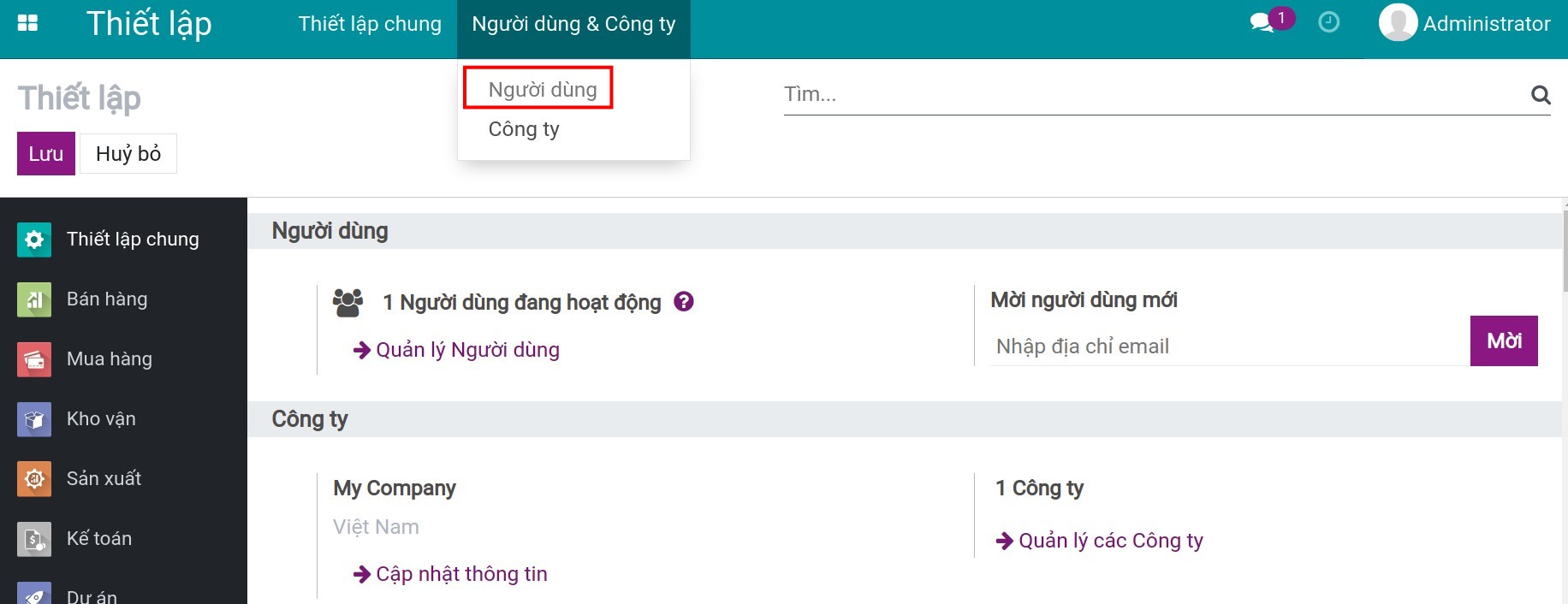This screenshot has height=604, width=1568.
Task: Click the Huỷ bỏ button
Action: pyautogui.click(x=128, y=154)
